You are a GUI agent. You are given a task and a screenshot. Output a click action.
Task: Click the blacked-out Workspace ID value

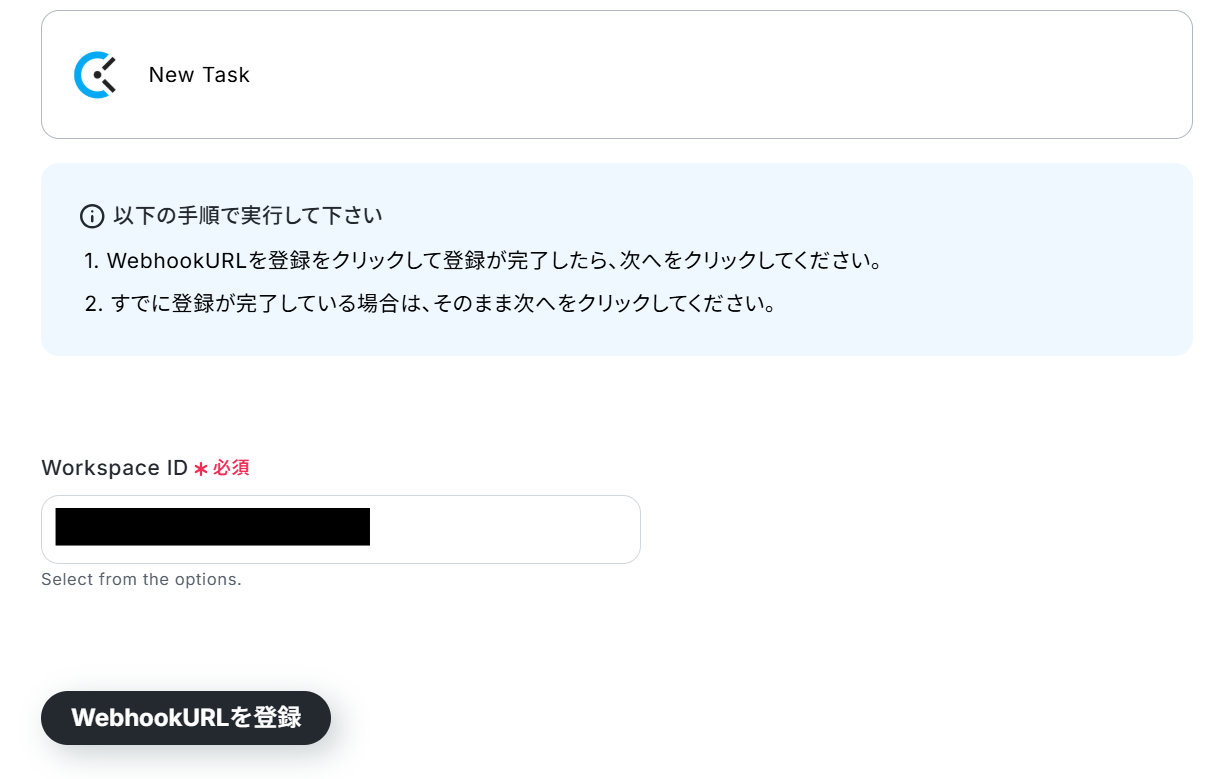[x=213, y=527]
